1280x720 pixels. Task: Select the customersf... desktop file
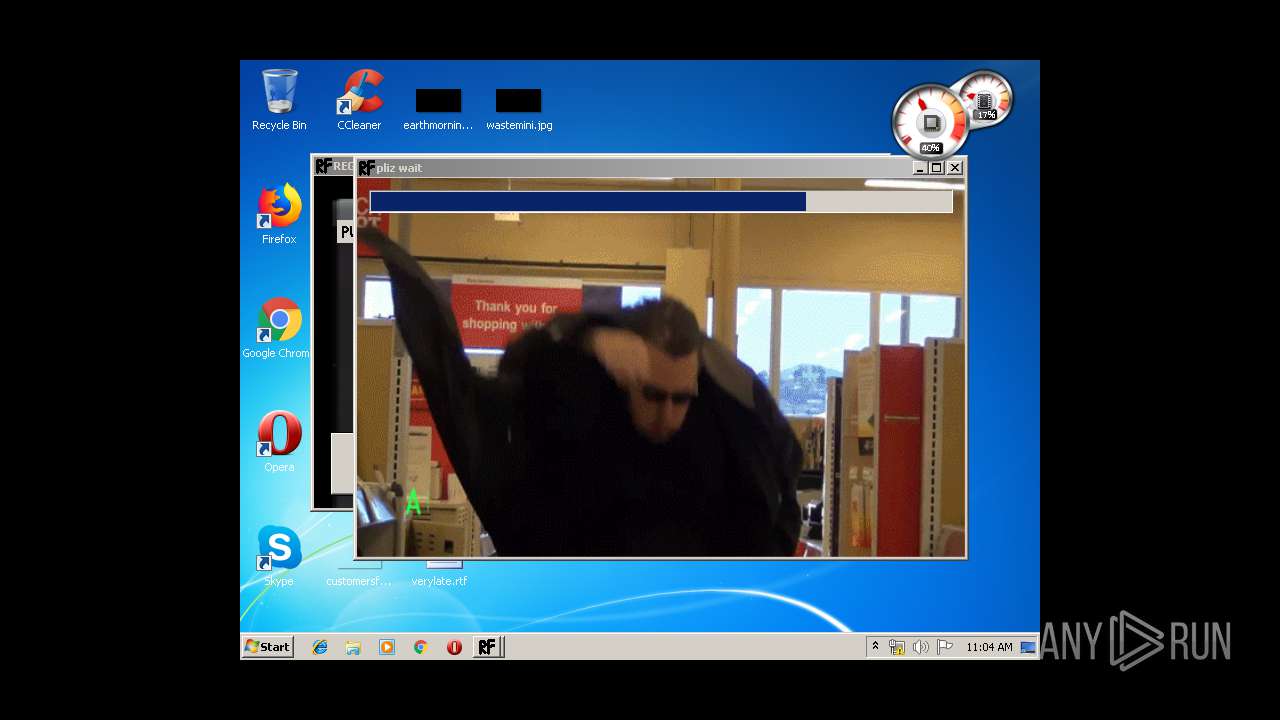358,574
